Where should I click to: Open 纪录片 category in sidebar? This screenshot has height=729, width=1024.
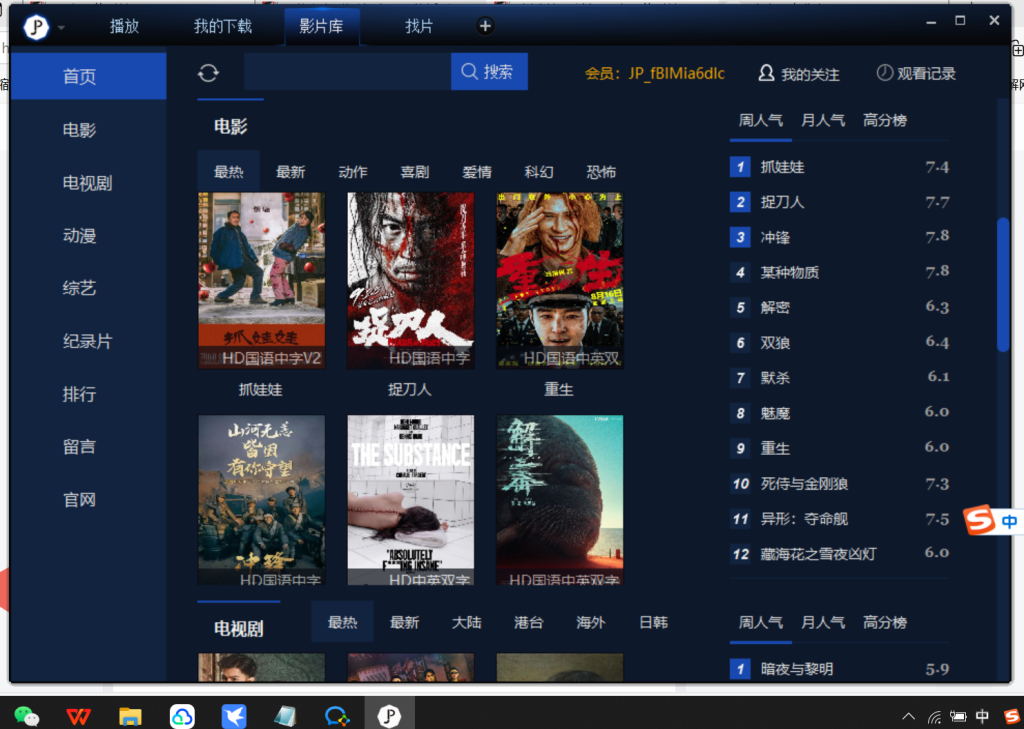(88, 341)
